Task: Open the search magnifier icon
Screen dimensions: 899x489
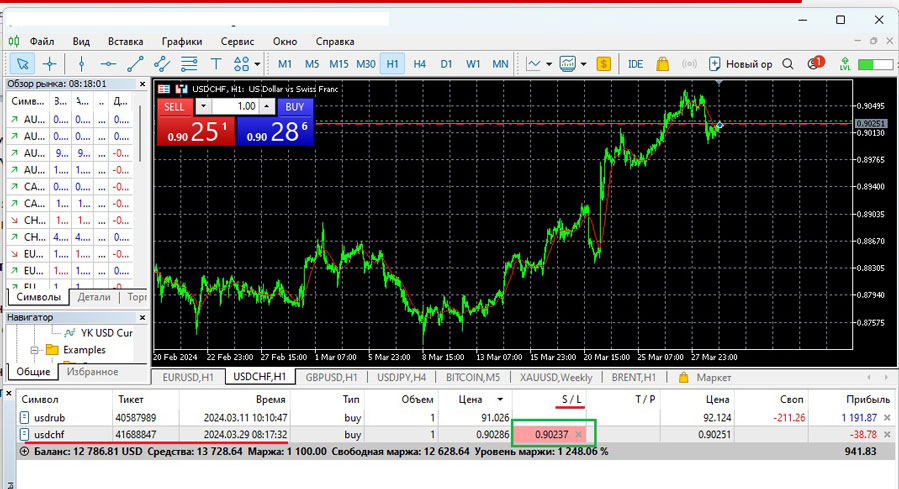Action: pyautogui.click(x=788, y=64)
